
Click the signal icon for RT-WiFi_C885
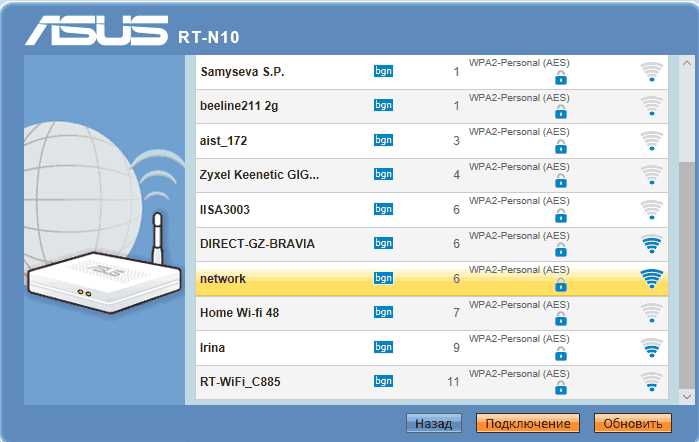coord(651,382)
